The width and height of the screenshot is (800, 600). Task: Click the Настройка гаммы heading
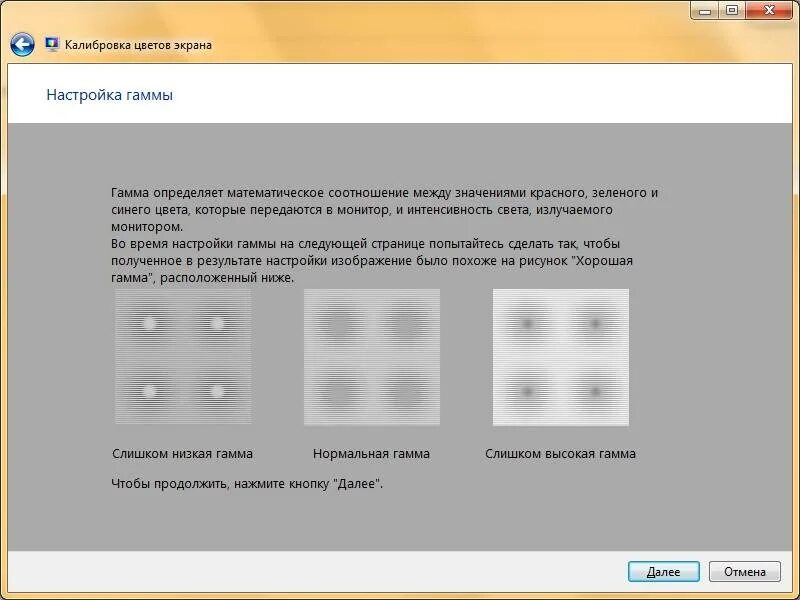pos(110,95)
